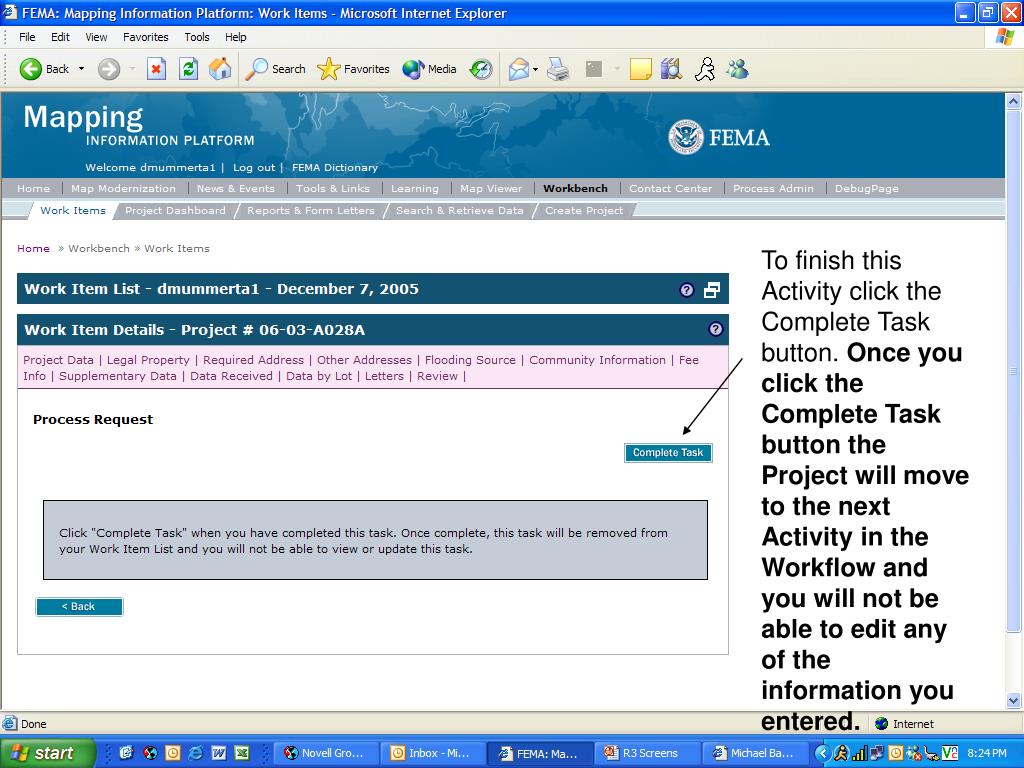Open the Required Address section link
The width and height of the screenshot is (1024, 768).
pos(253,360)
